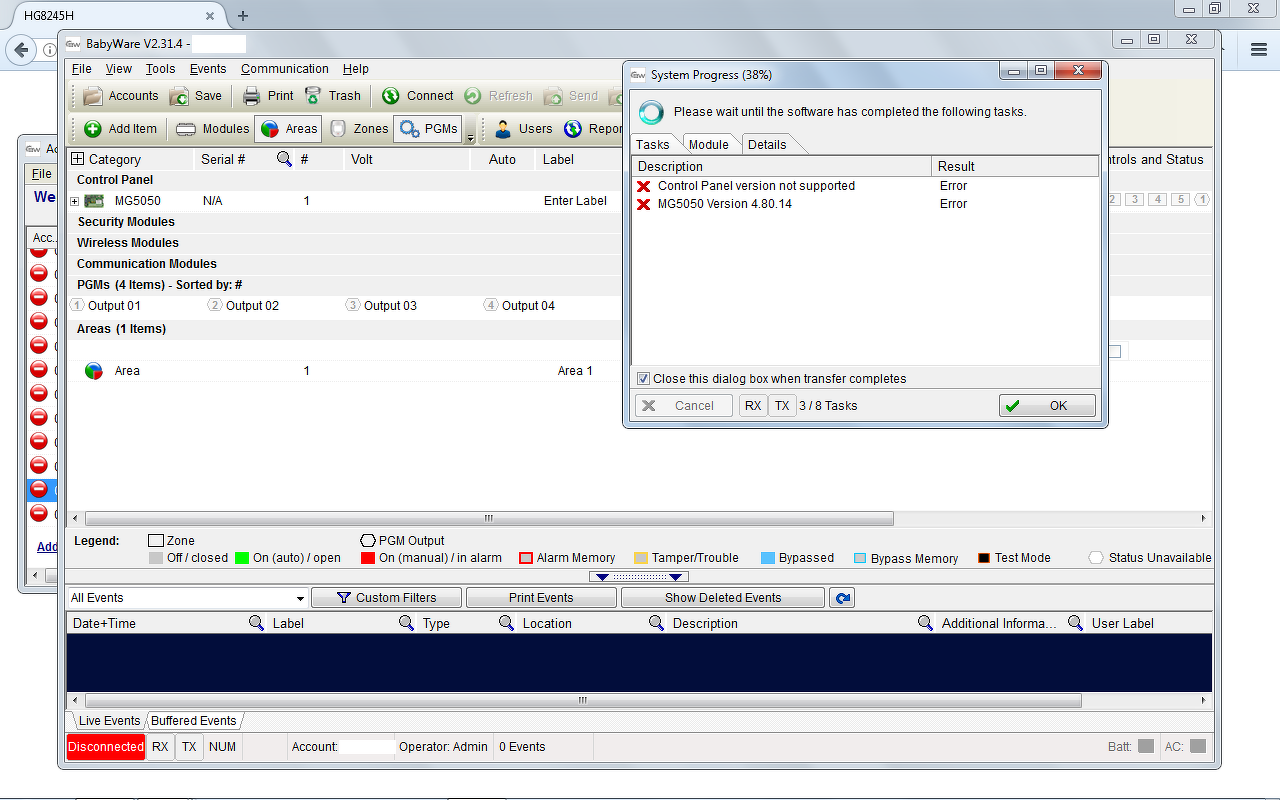Click the MG5050 control panel board icon

(x=94, y=201)
